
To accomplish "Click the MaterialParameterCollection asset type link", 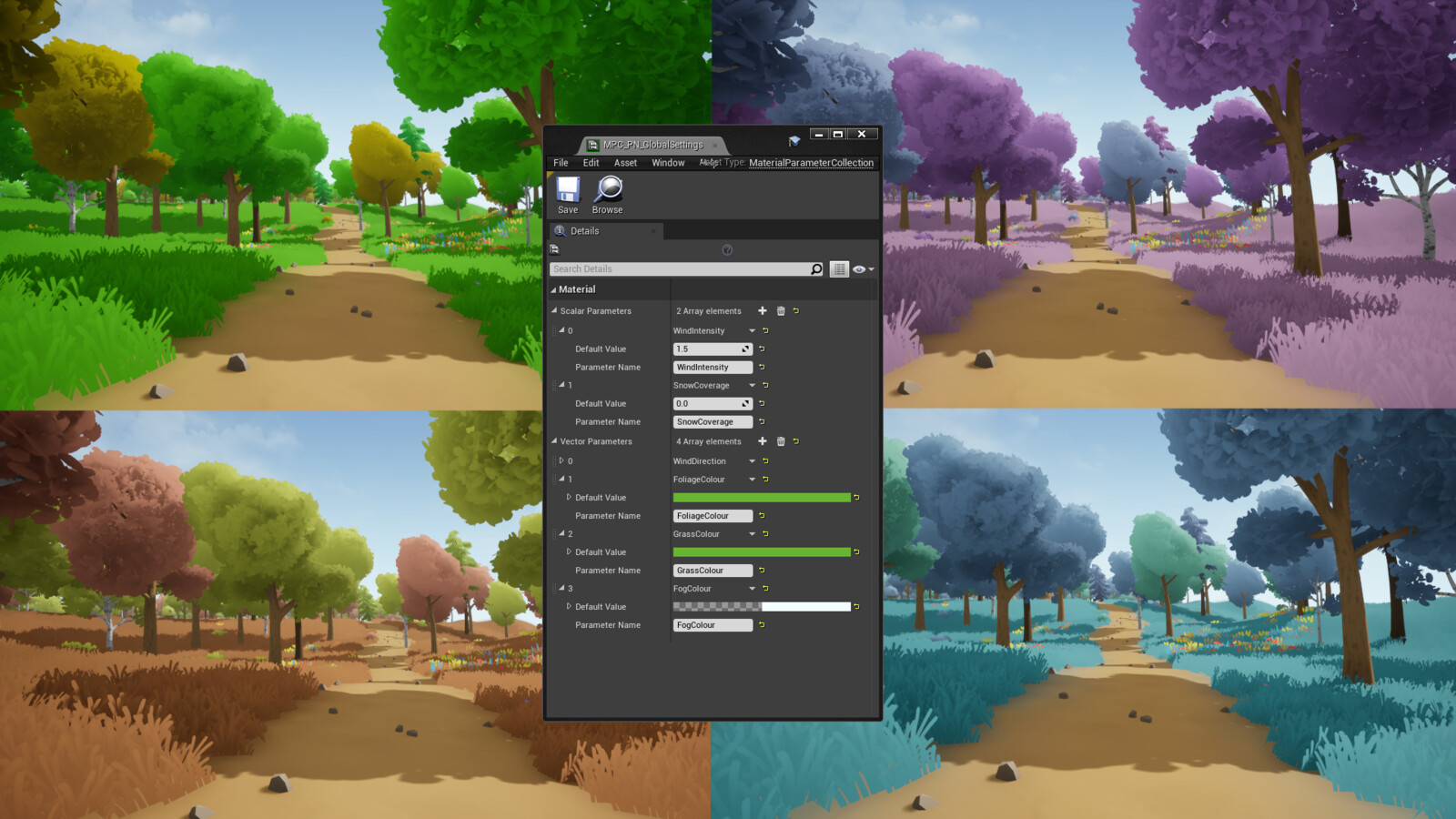I will coord(811,163).
